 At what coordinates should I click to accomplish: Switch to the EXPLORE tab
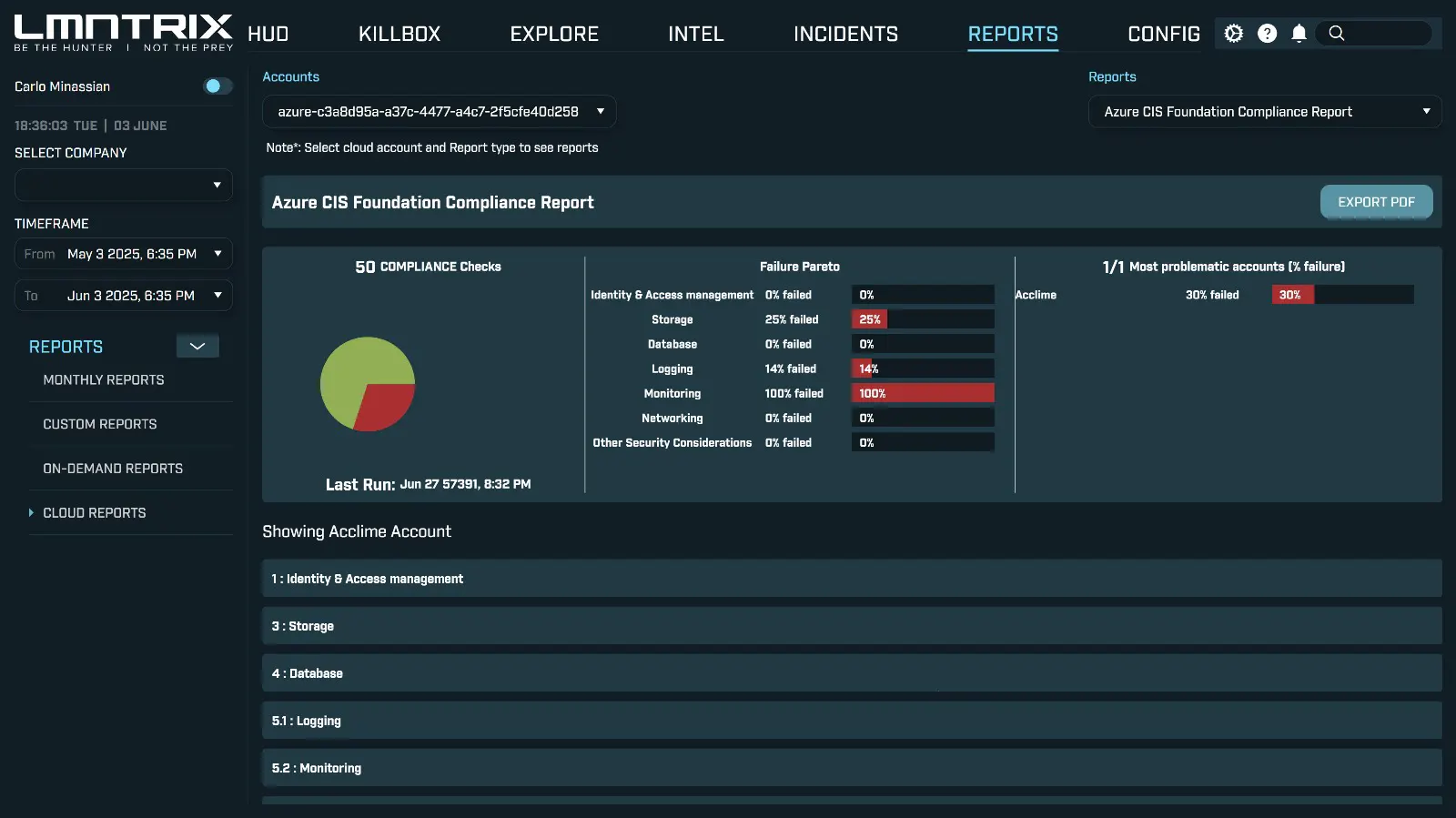554,34
